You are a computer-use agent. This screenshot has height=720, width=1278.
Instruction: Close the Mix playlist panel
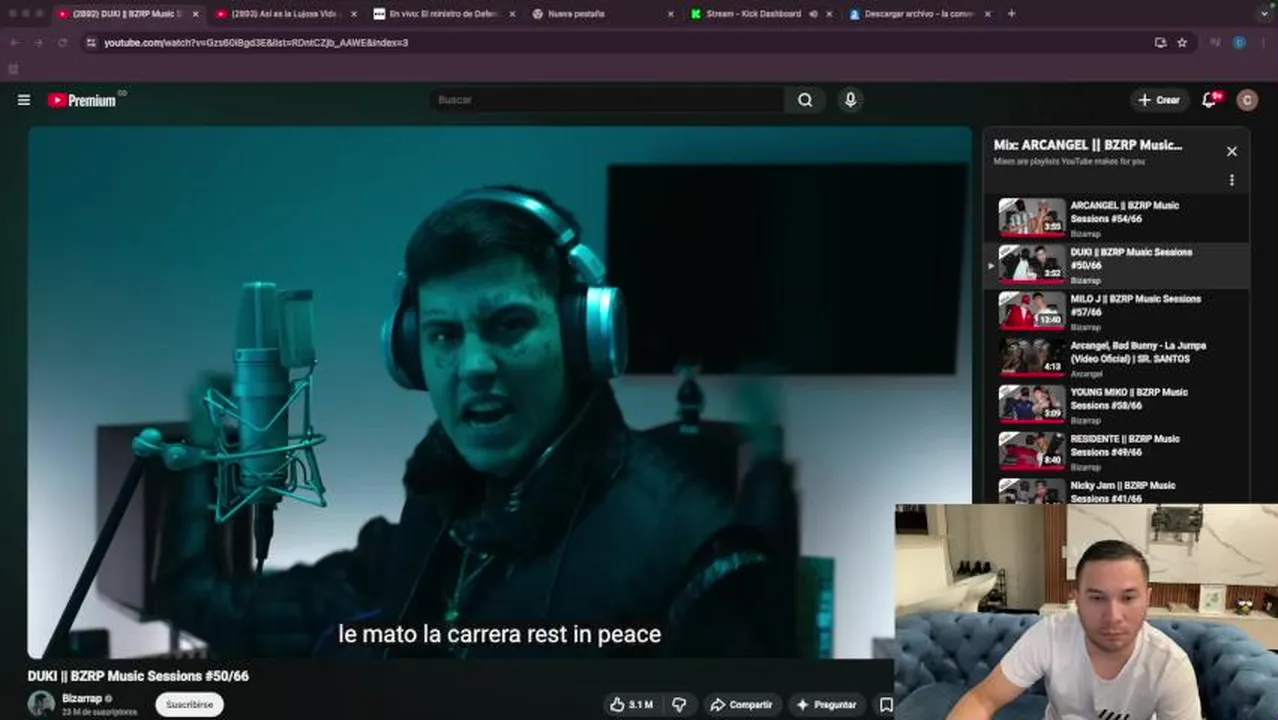pos(1232,151)
